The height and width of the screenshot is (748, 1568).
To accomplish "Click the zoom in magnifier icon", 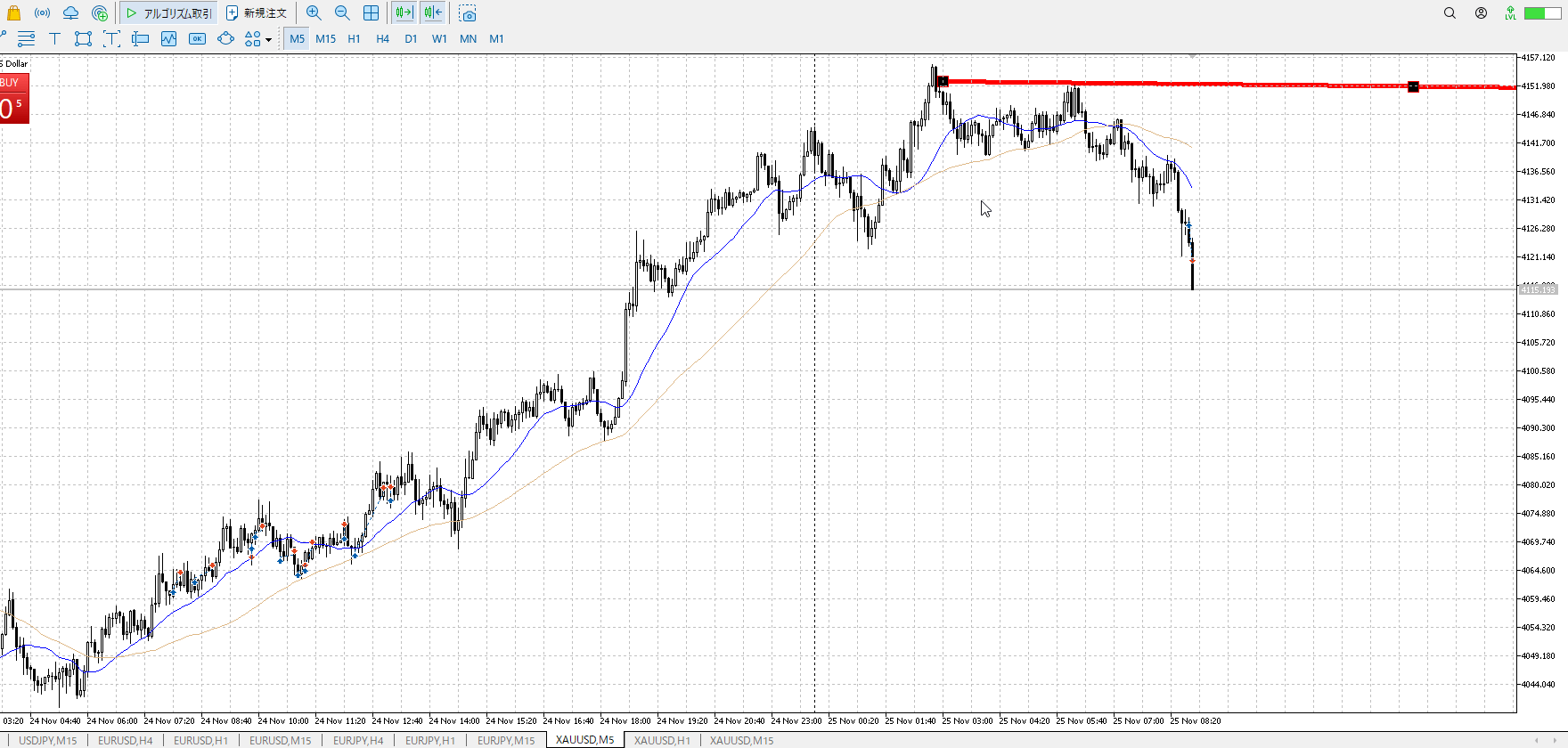I will 314,12.
